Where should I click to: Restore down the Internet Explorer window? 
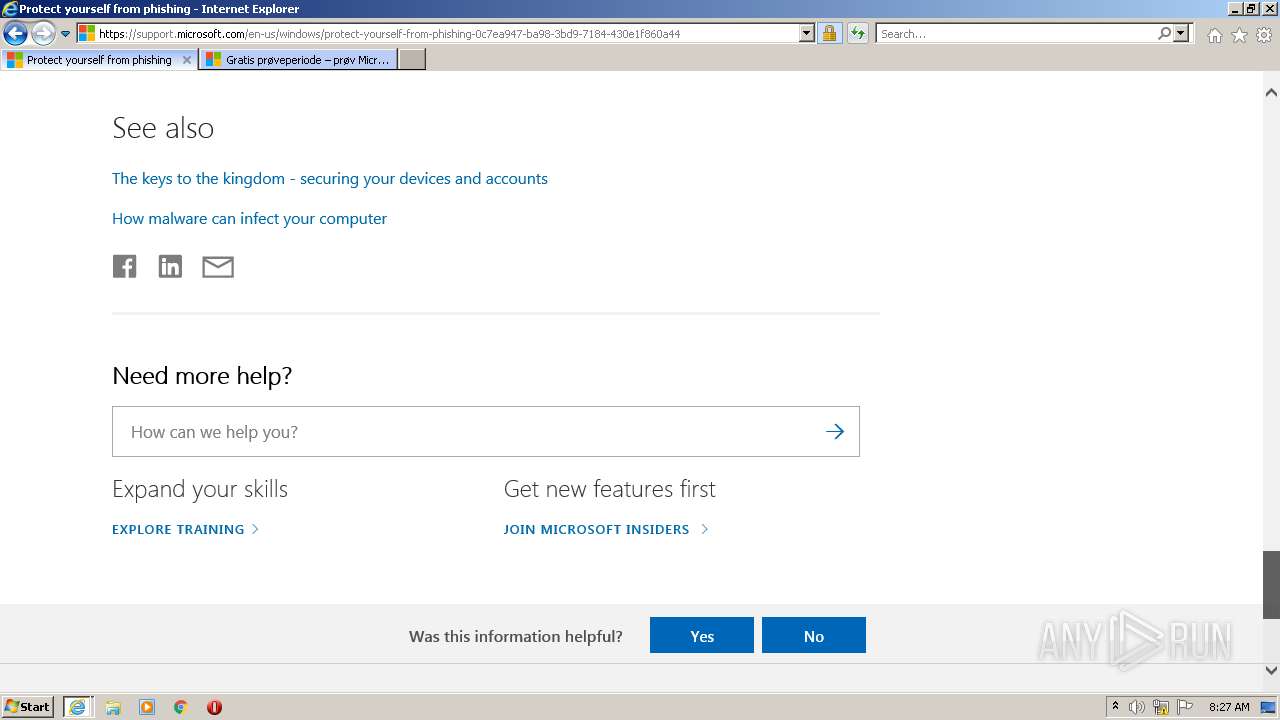tap(1251, 9)
